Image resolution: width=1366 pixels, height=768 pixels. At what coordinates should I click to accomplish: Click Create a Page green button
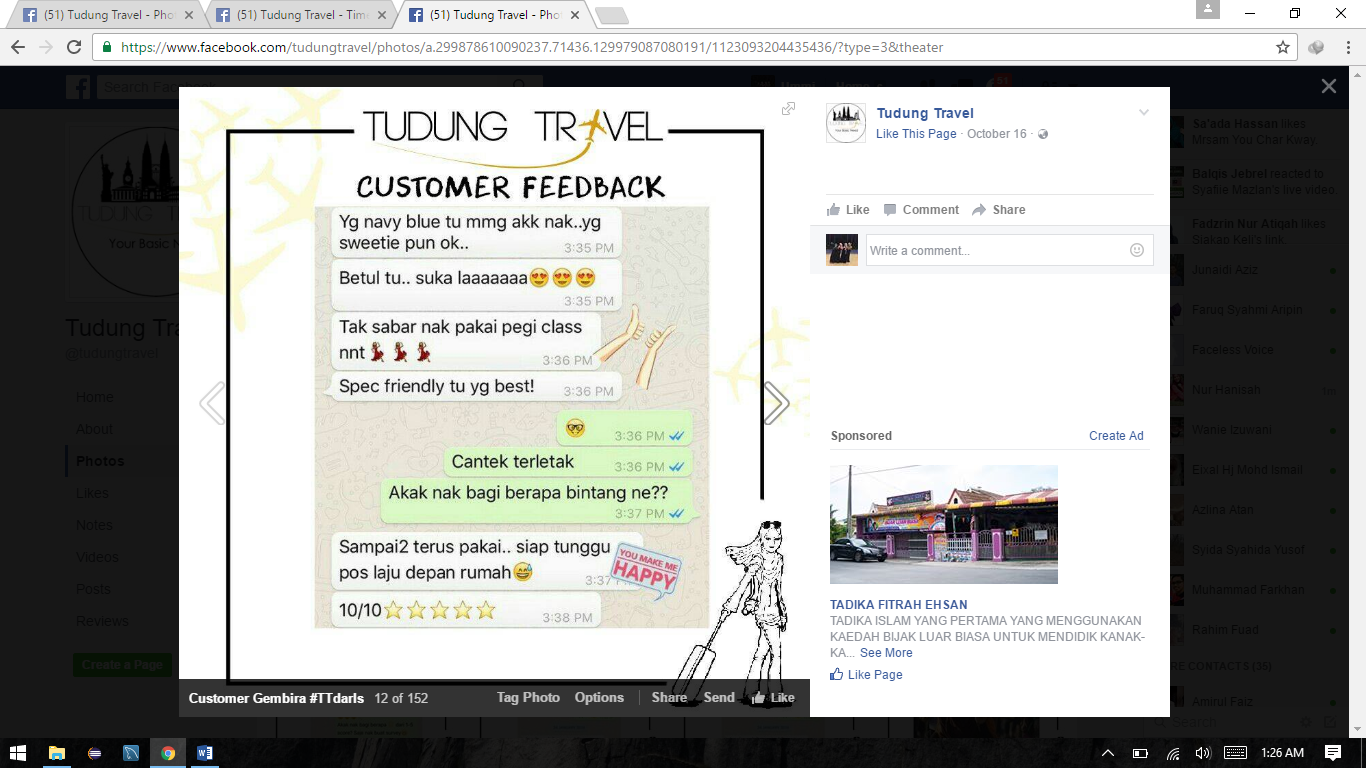click(122, 665)
